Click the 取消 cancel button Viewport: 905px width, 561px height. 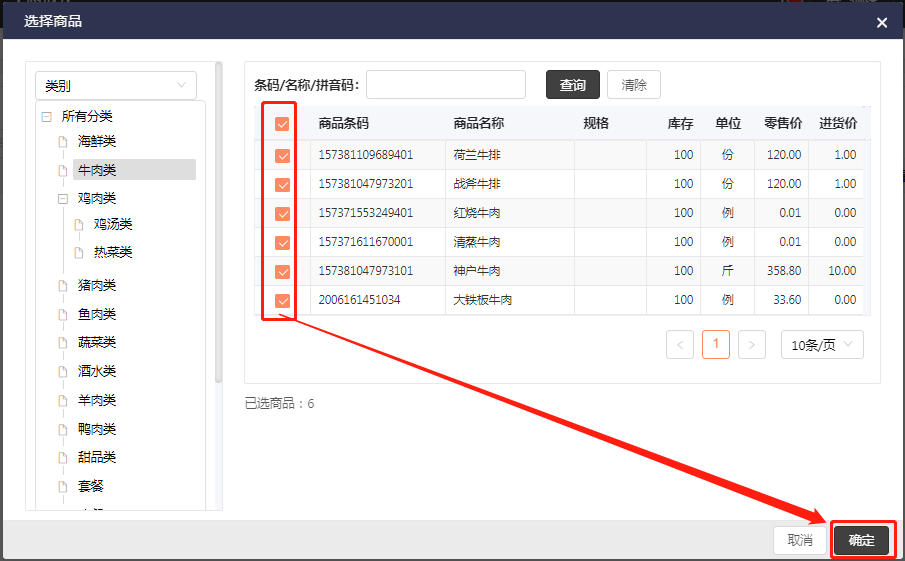tap(800, 540)
